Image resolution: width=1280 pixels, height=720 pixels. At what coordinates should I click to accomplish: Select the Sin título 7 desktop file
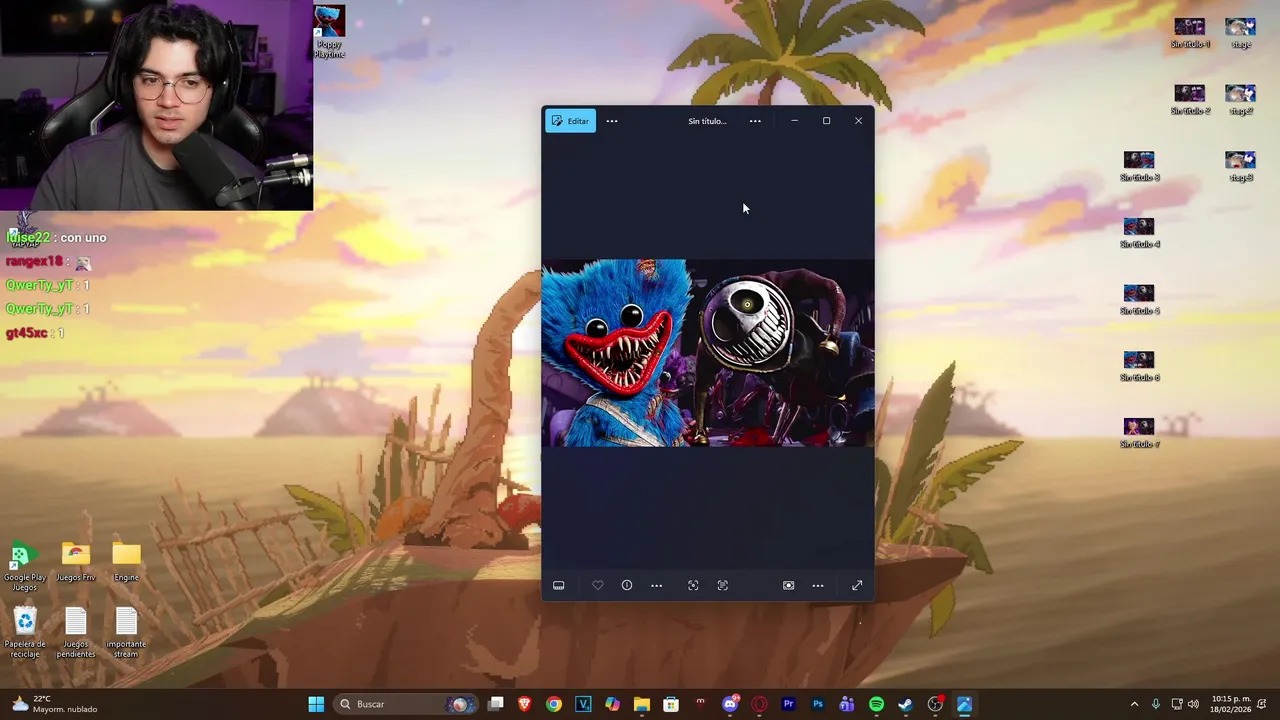point(1139,433)
